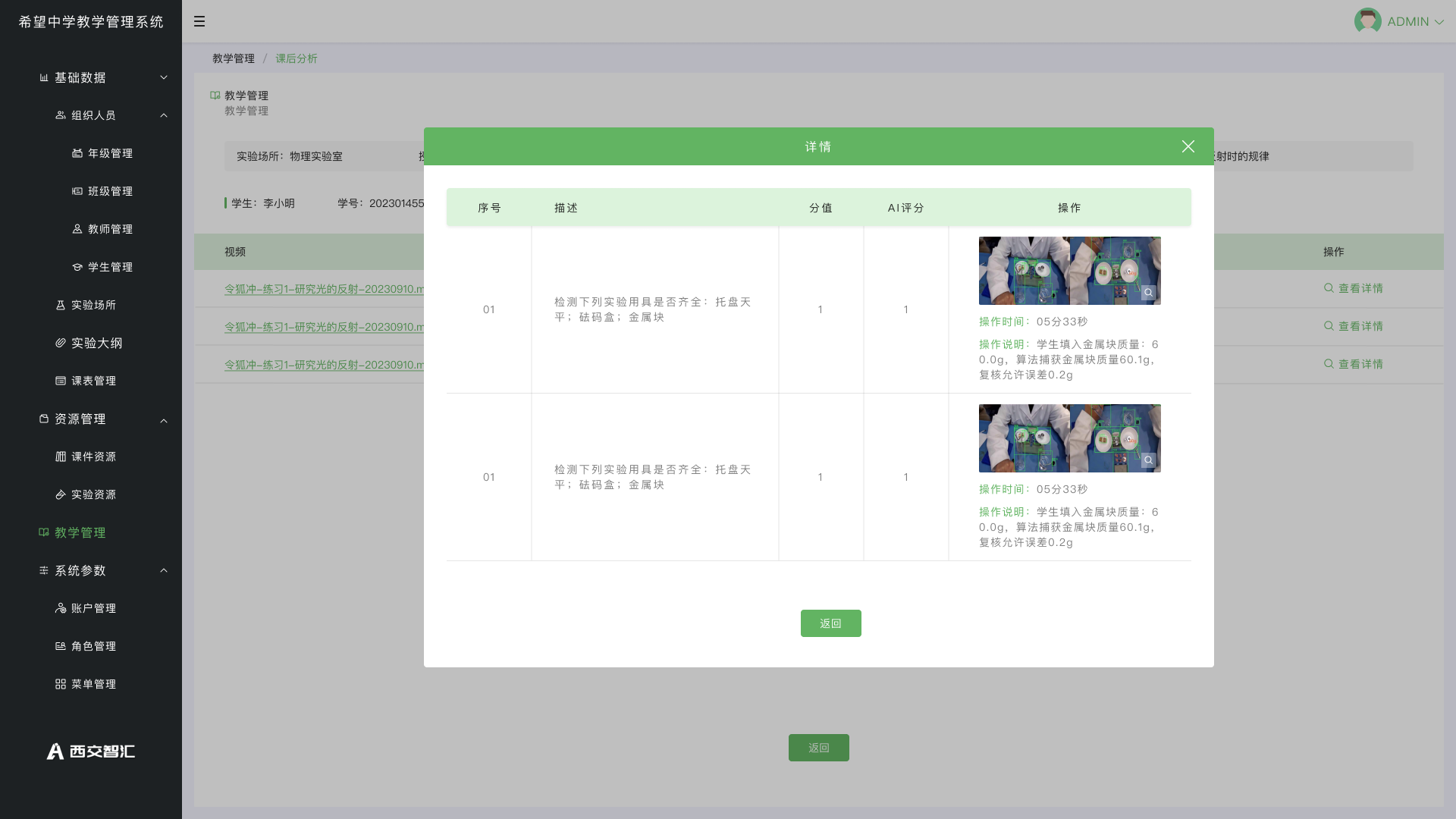The width and height of the screenshot is (1456, 819).
Task: Click the 实验场所 flask icon
Action: (x=61, y=305)
